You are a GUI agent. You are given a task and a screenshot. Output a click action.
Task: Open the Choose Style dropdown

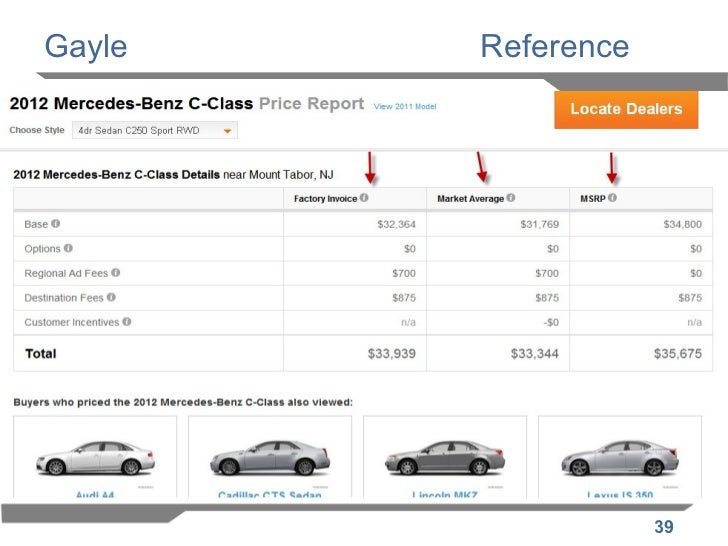(x=155, y=130)
